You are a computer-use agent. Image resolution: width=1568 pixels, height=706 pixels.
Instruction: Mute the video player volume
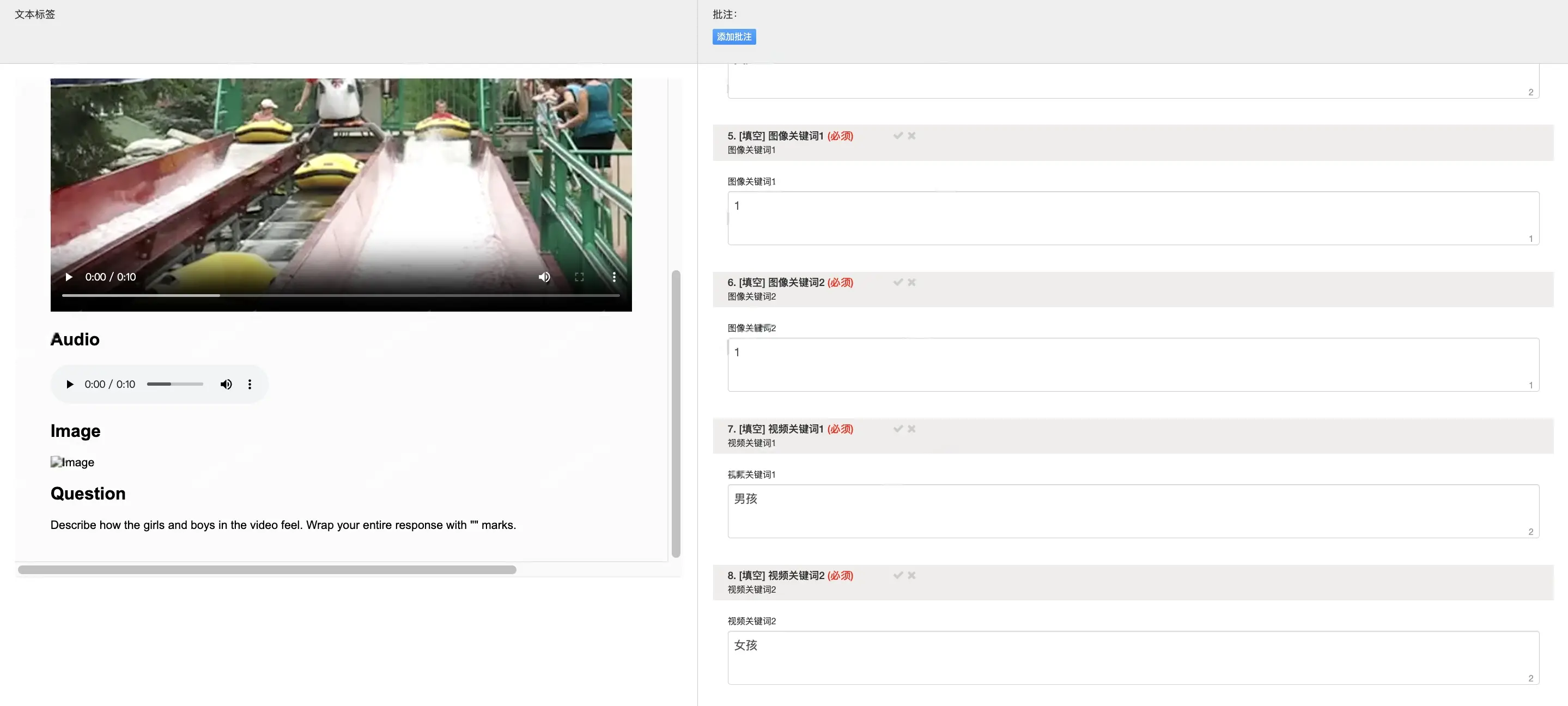[x=544, y=277]
